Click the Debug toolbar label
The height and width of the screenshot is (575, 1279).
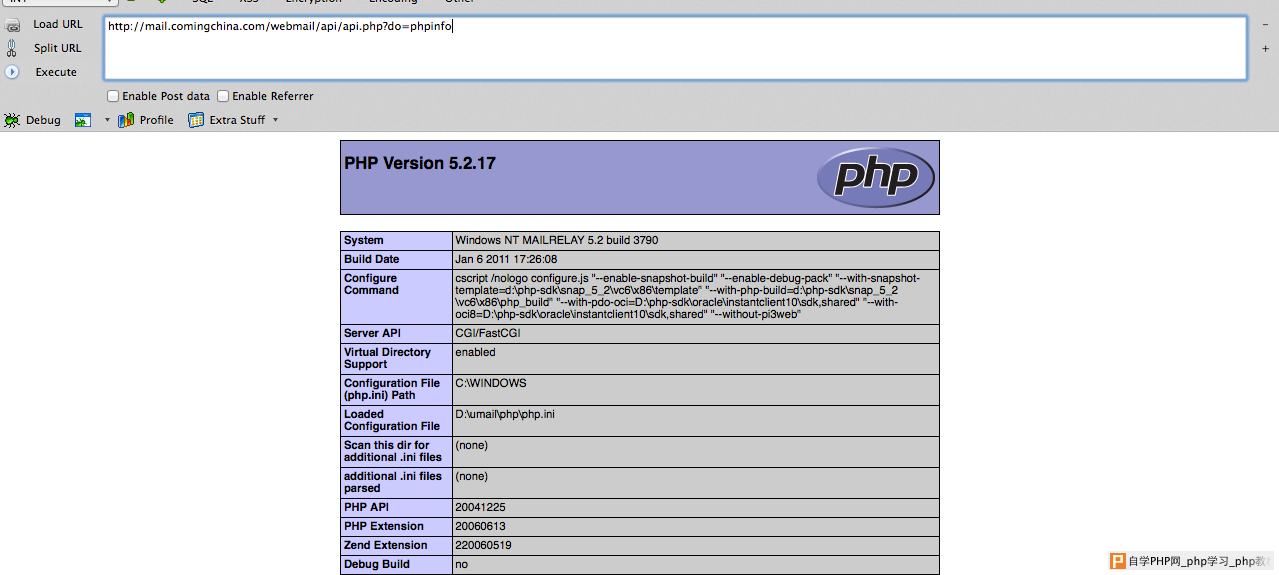click(43, 120)
